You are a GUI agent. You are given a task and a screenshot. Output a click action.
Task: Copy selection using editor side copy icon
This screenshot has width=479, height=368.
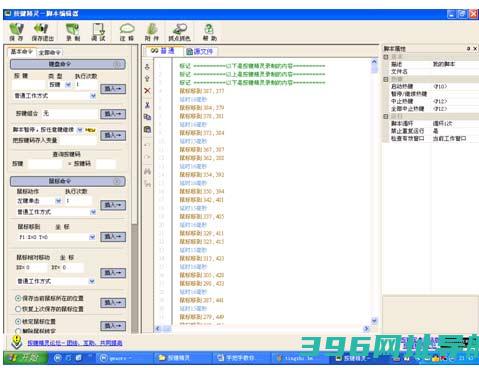click(x=147, y=117)
